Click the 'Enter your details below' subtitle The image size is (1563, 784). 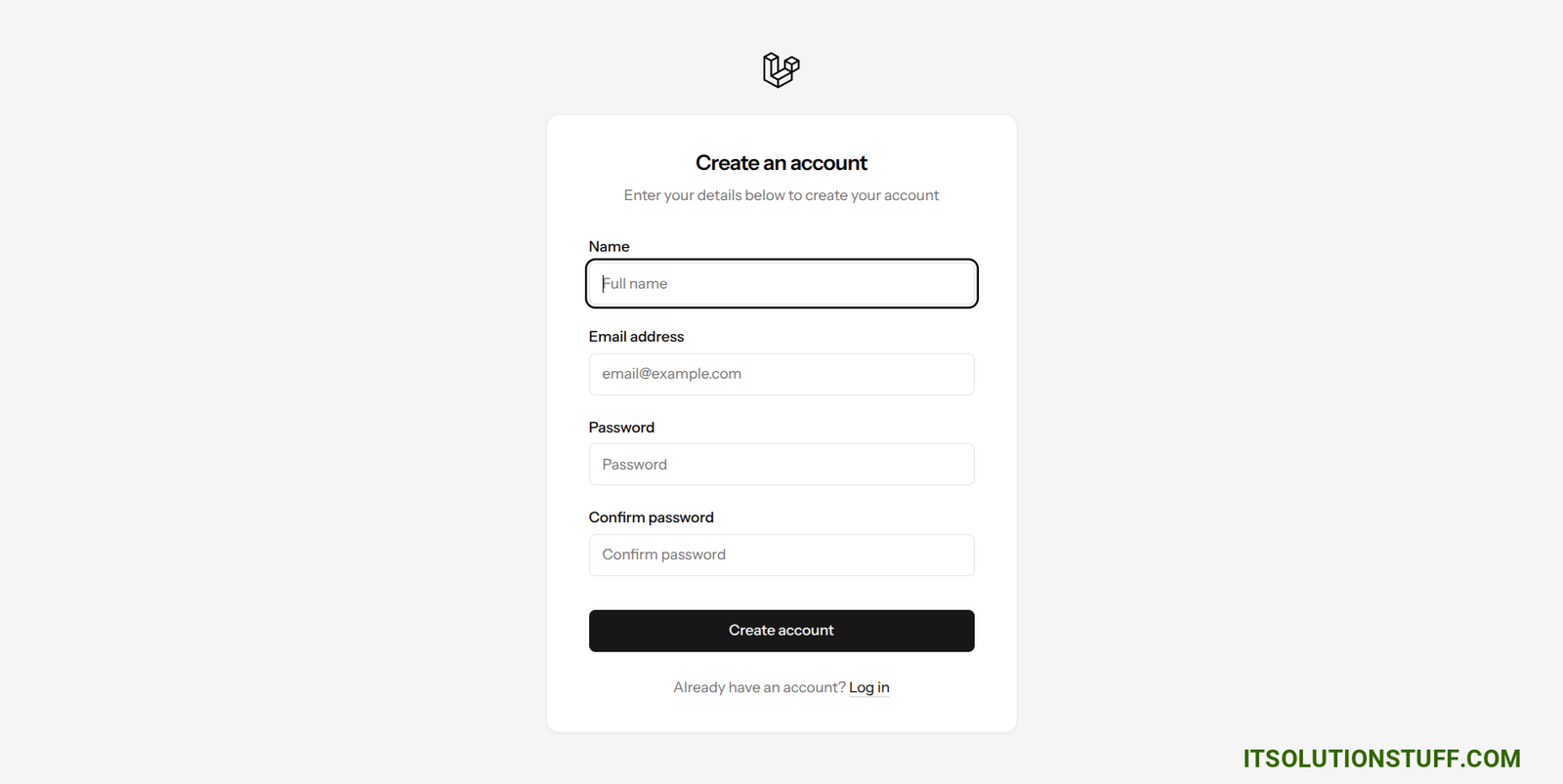point(781,195)
